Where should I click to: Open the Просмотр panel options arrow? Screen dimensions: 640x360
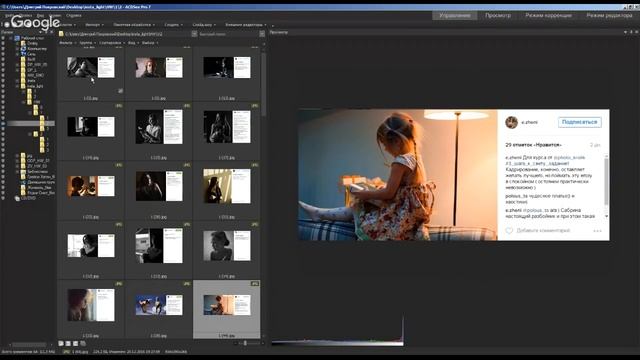pyautogui.click(x=625, y=32)
